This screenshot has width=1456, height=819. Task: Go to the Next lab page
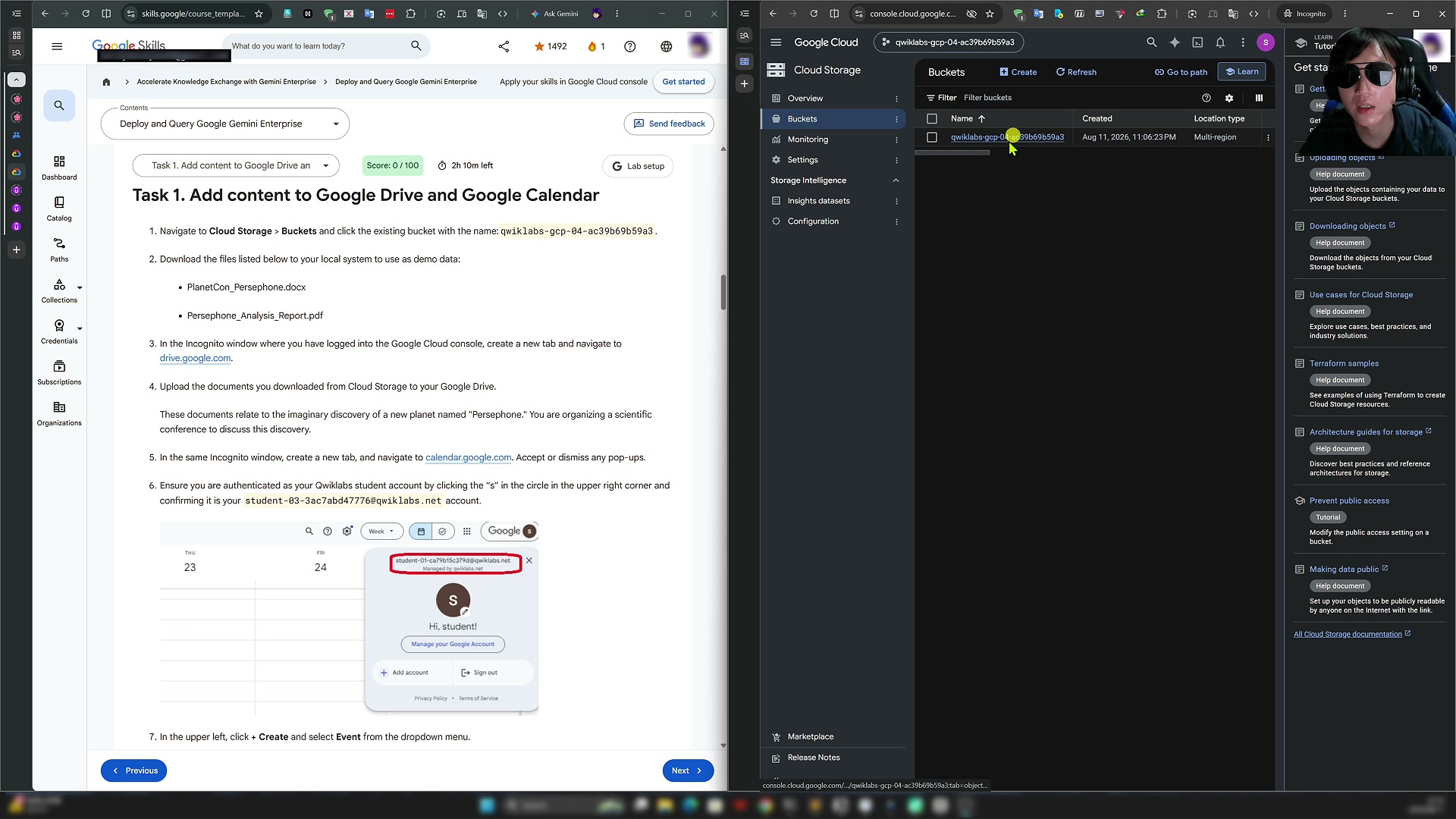(688, 770)
